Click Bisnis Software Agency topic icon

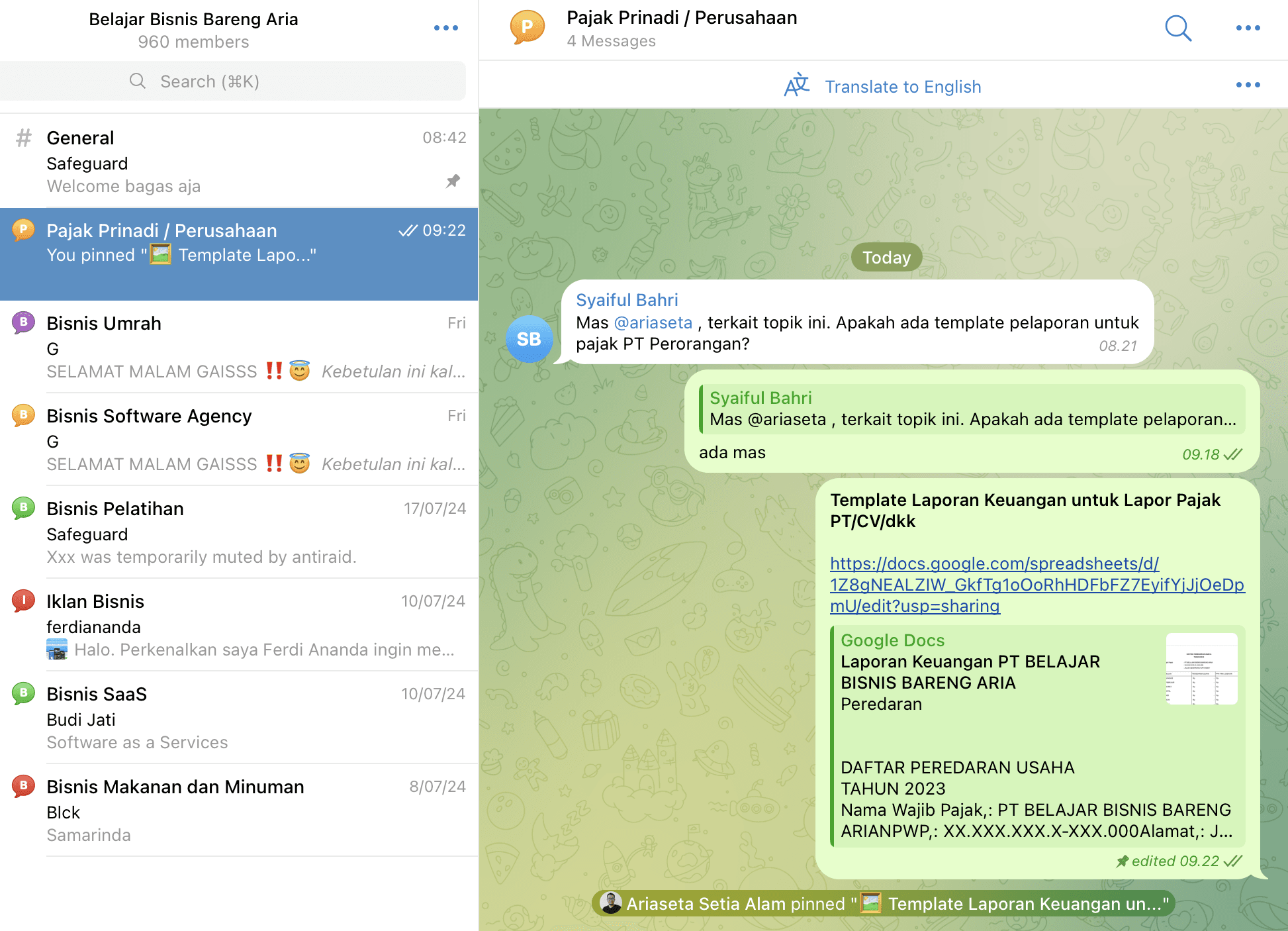(x=23, y=415)
